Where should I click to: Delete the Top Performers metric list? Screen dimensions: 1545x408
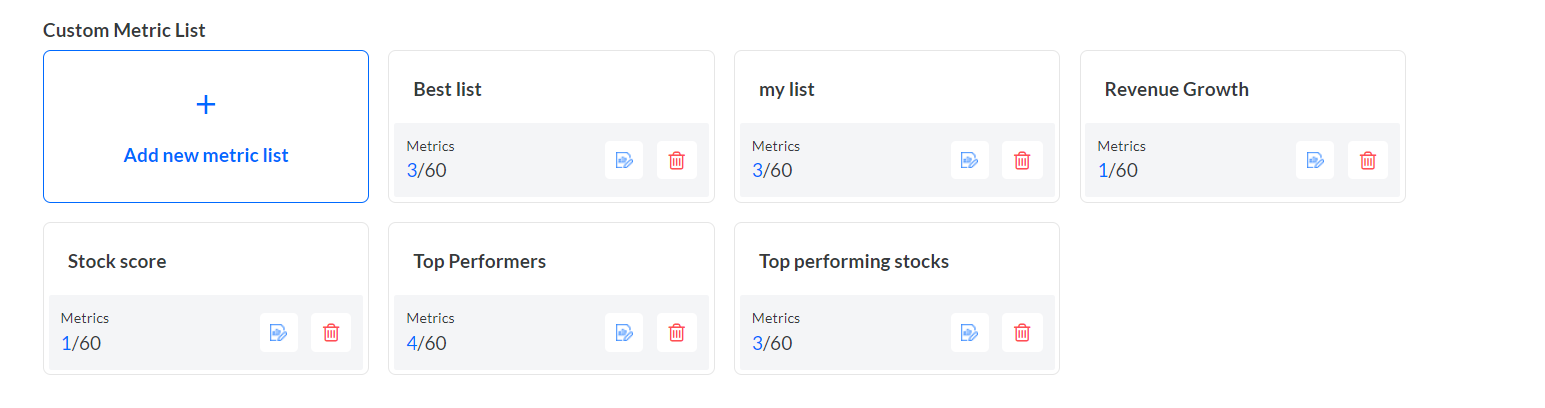click(677, 332)
